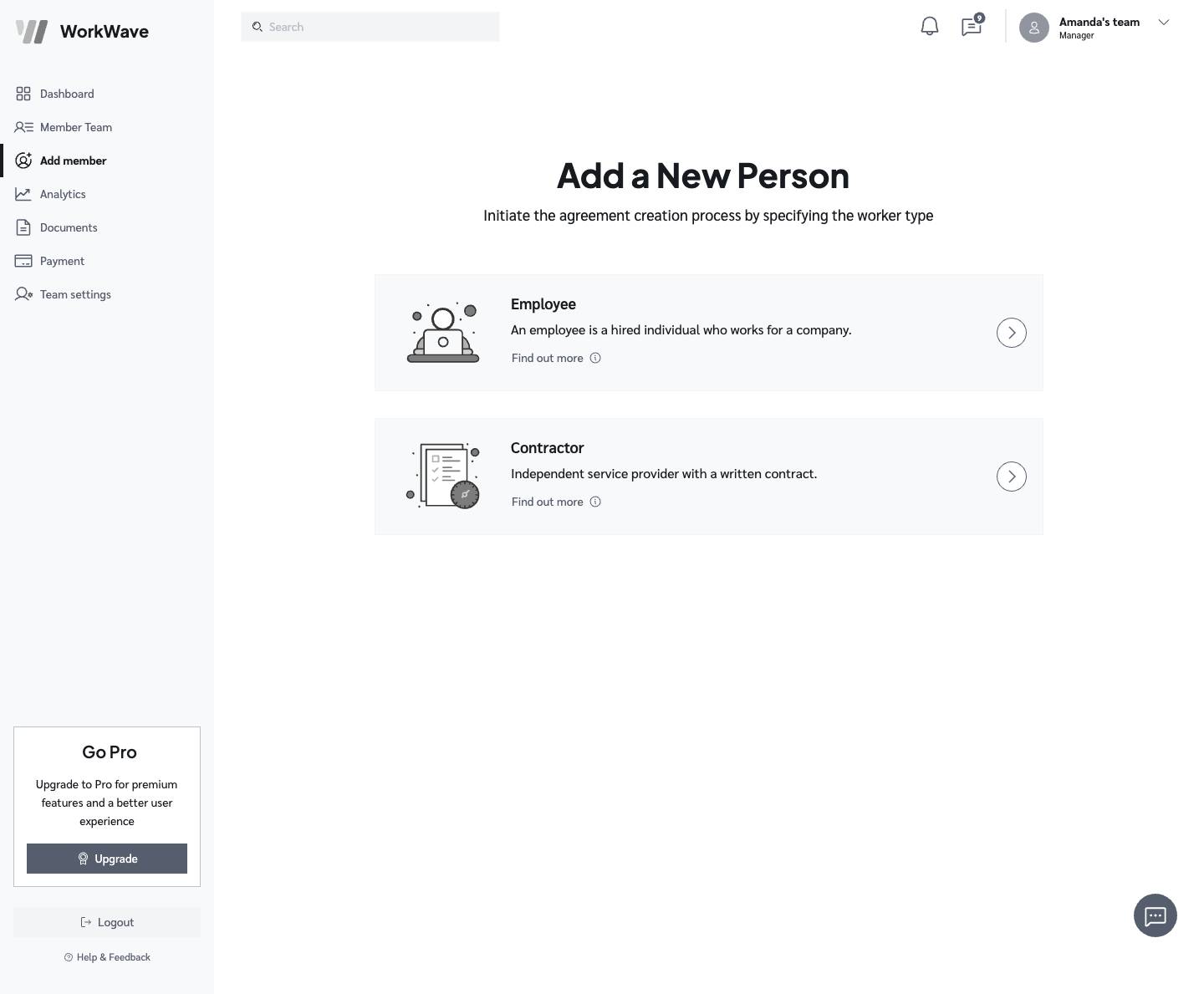Image resolution: width=1204 pixels, height=994 pixels.
Task: Click the Employee illustration icon
Action: pyautogui.click(x=443, y=333)
